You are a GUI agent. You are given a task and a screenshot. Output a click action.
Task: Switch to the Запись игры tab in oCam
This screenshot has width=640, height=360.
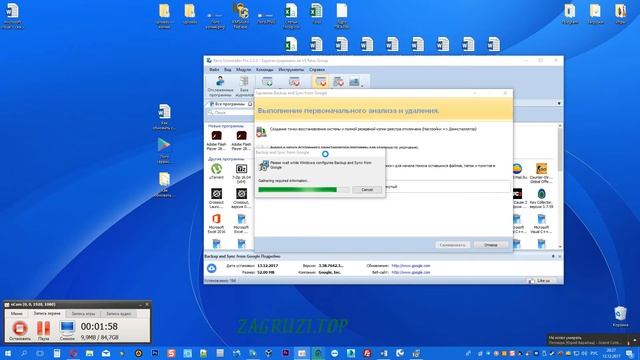pyautogui.click(x=83, y=313)
